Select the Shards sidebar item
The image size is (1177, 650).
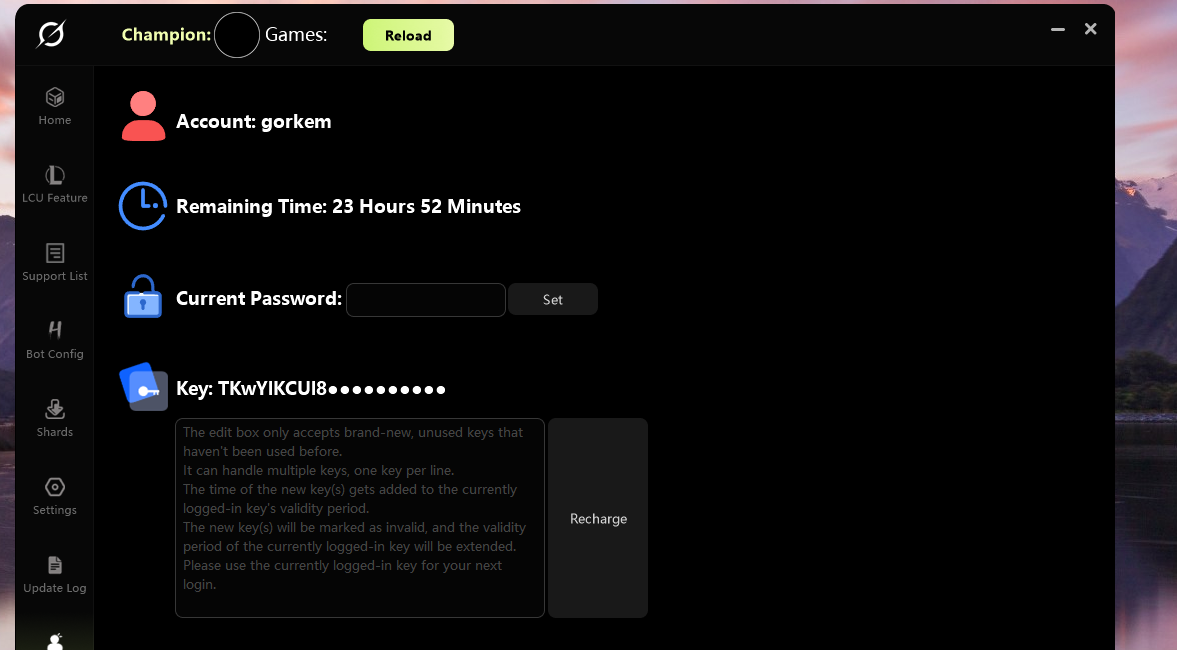pos(55,418)
